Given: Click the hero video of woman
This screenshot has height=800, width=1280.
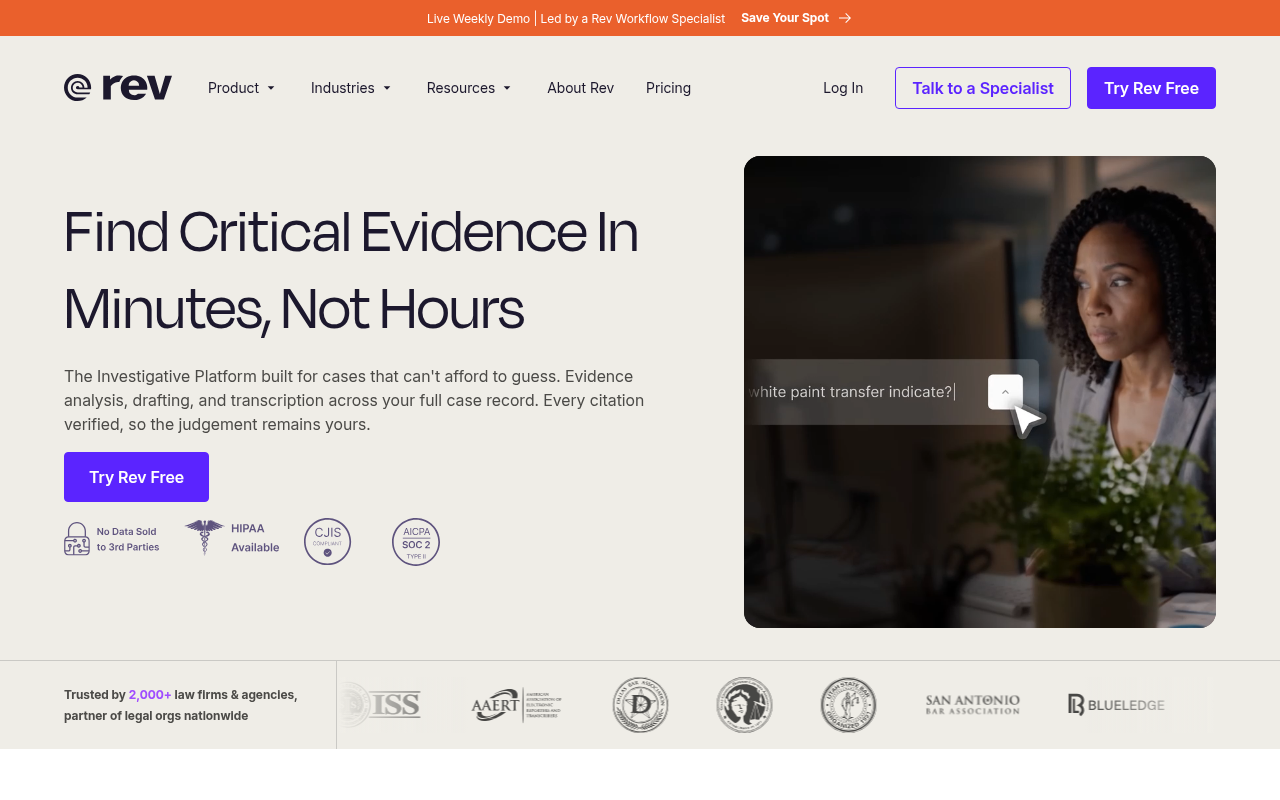Looking at the screenshot, I should click(980, 392).
